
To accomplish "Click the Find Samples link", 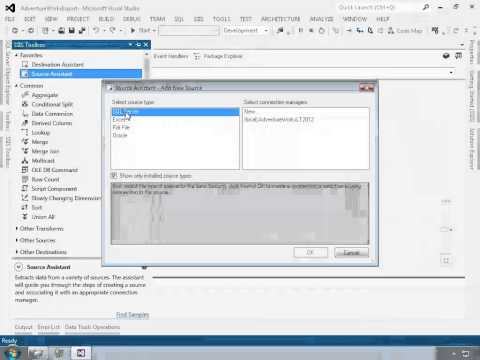I will (x=132, y=315).
